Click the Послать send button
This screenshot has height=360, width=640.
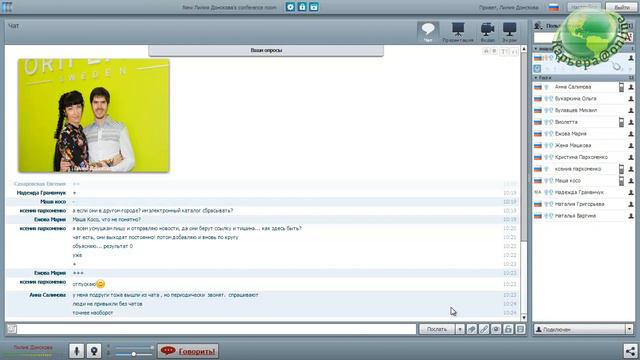click(x=437, y=329)
